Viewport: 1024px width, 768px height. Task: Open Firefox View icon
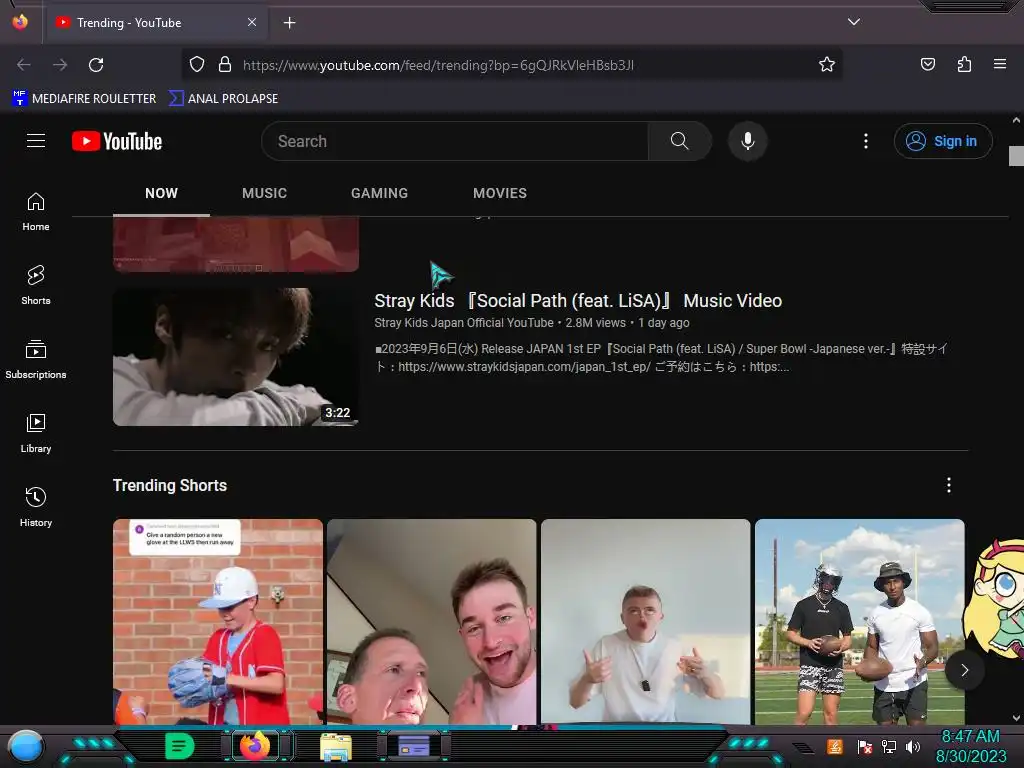click(20, 22)
